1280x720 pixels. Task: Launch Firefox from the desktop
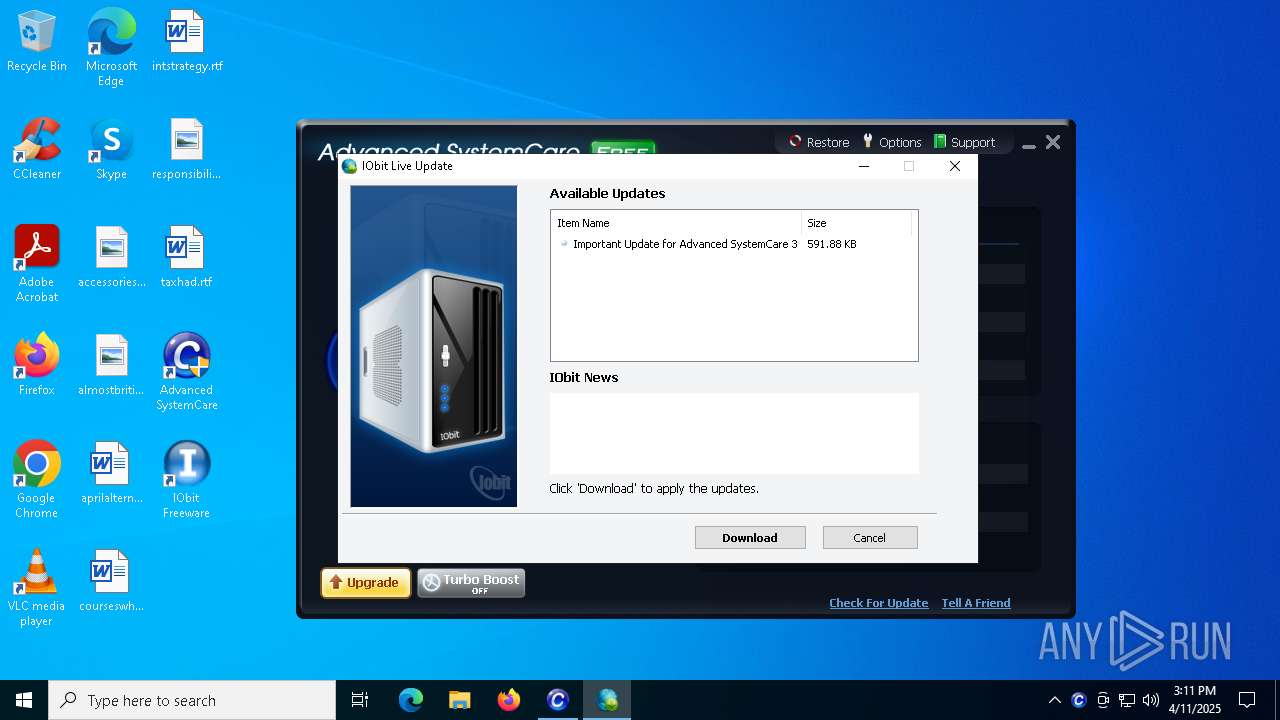coord(36,366)
